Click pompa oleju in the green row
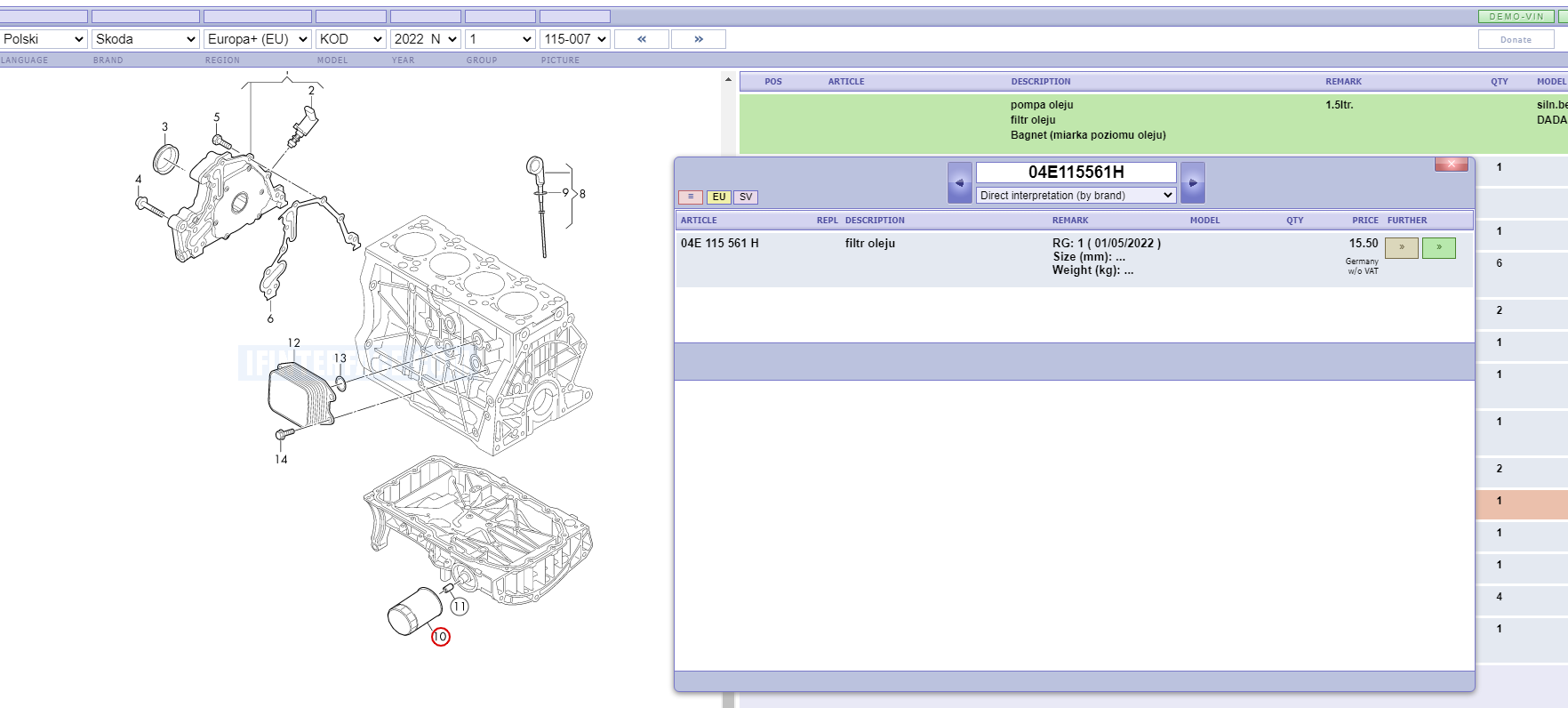Screen dimensions: 1568x708 pyautogui.click(x=1042, y=105)
